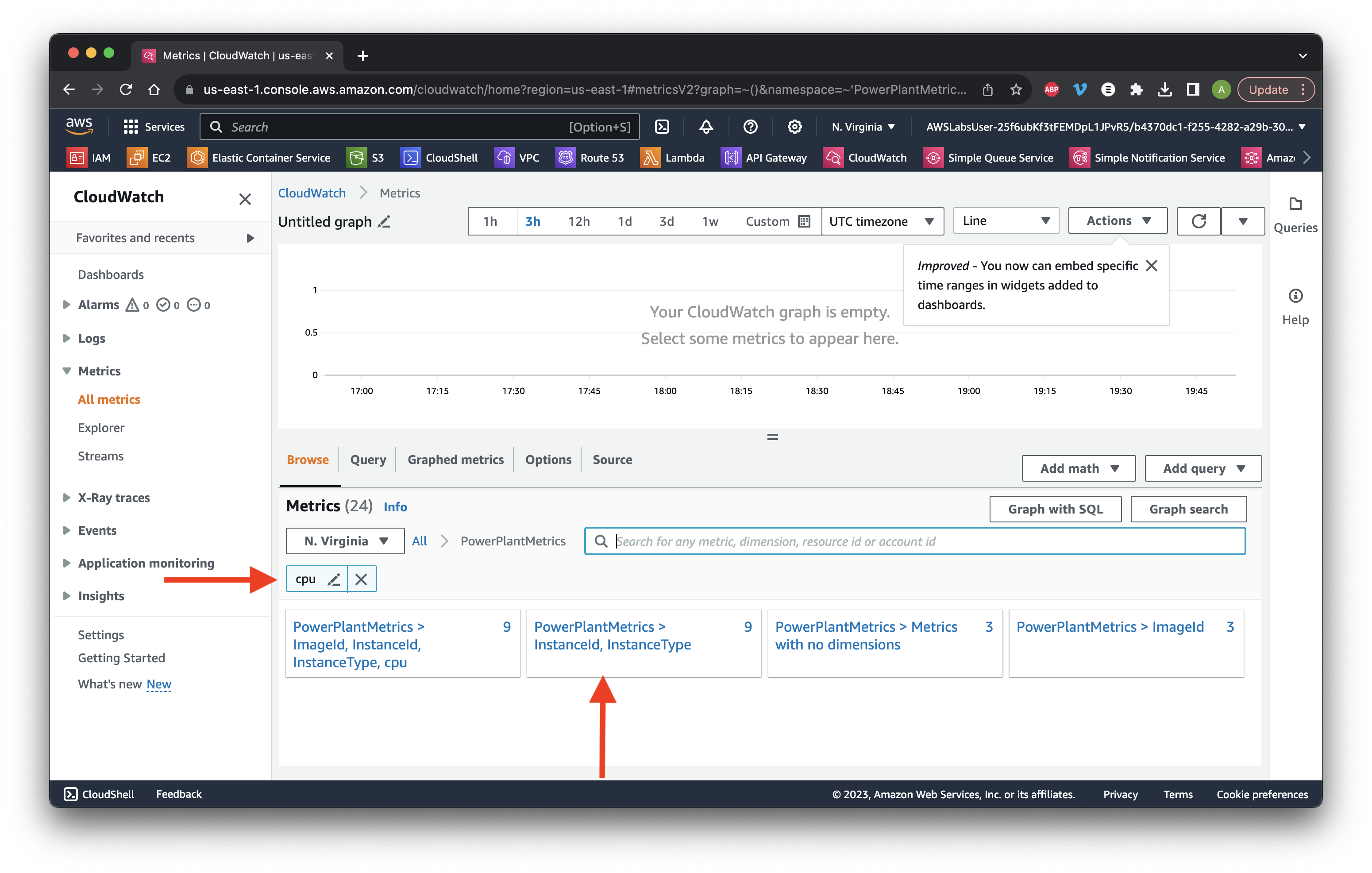
Task: Click the Graph with SQL button
Action: click(1055, 509)
